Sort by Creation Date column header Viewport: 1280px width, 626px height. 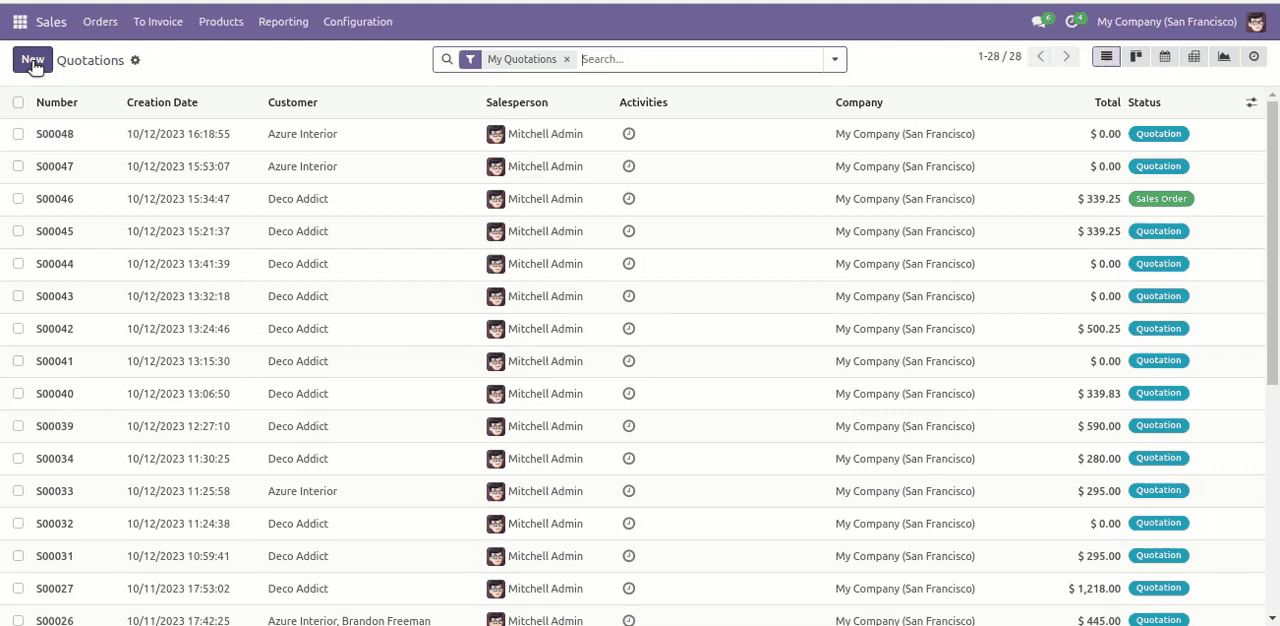pos(162,102)
